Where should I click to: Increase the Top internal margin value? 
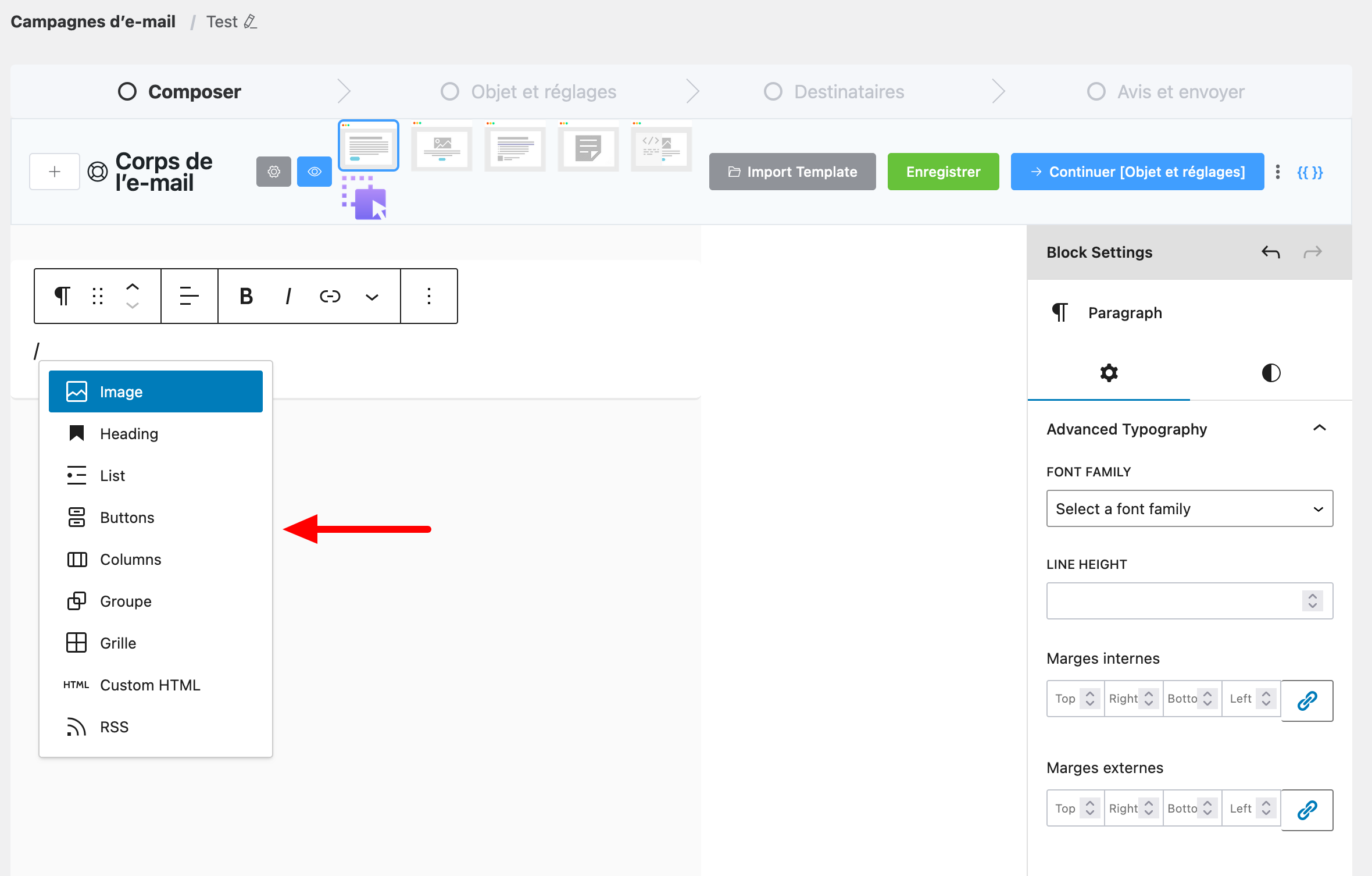point(1091,695)
